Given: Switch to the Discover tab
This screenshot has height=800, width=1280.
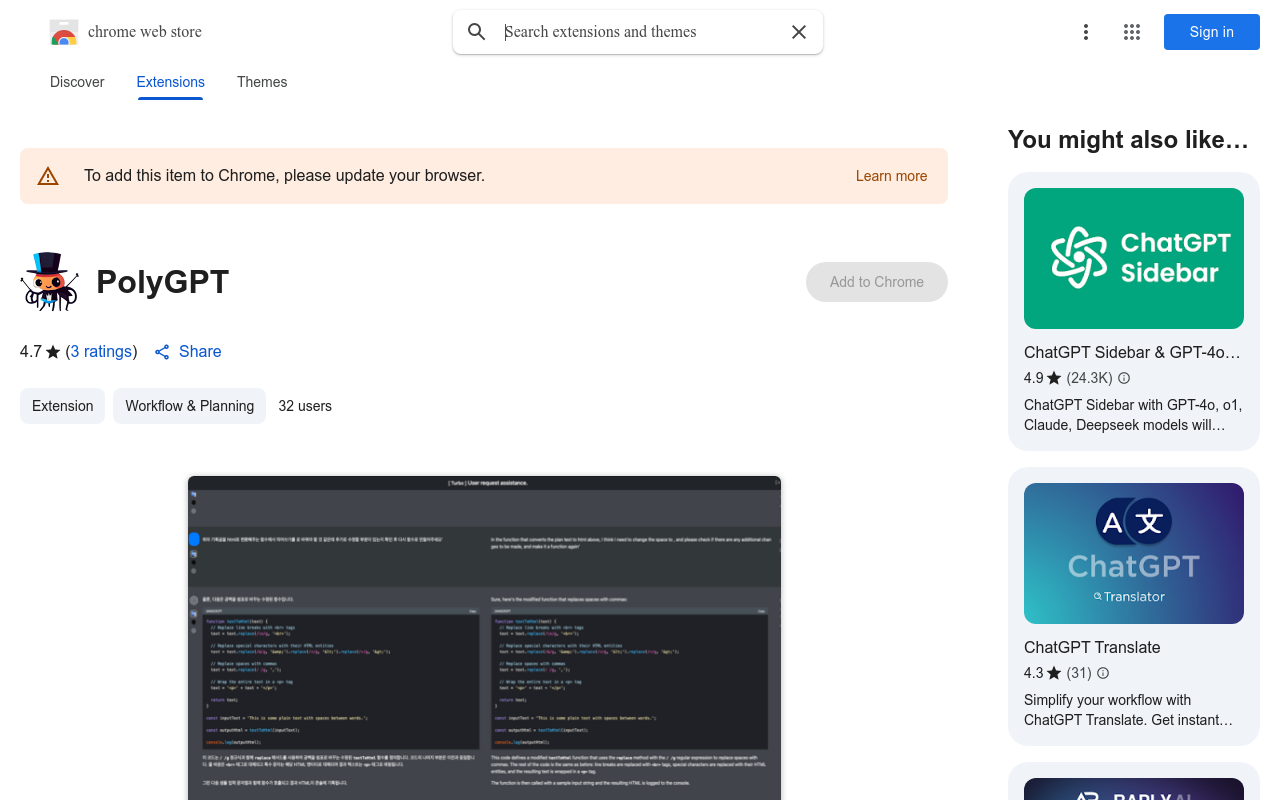Looking at the screenshot, I should (x=77, y=82).
